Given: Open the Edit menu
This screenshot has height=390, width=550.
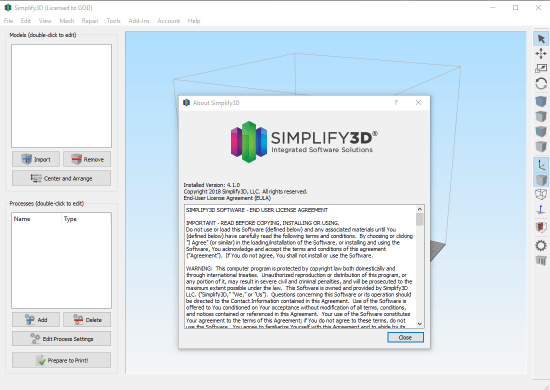Looking at the screenshot, I should pos(26,21).
